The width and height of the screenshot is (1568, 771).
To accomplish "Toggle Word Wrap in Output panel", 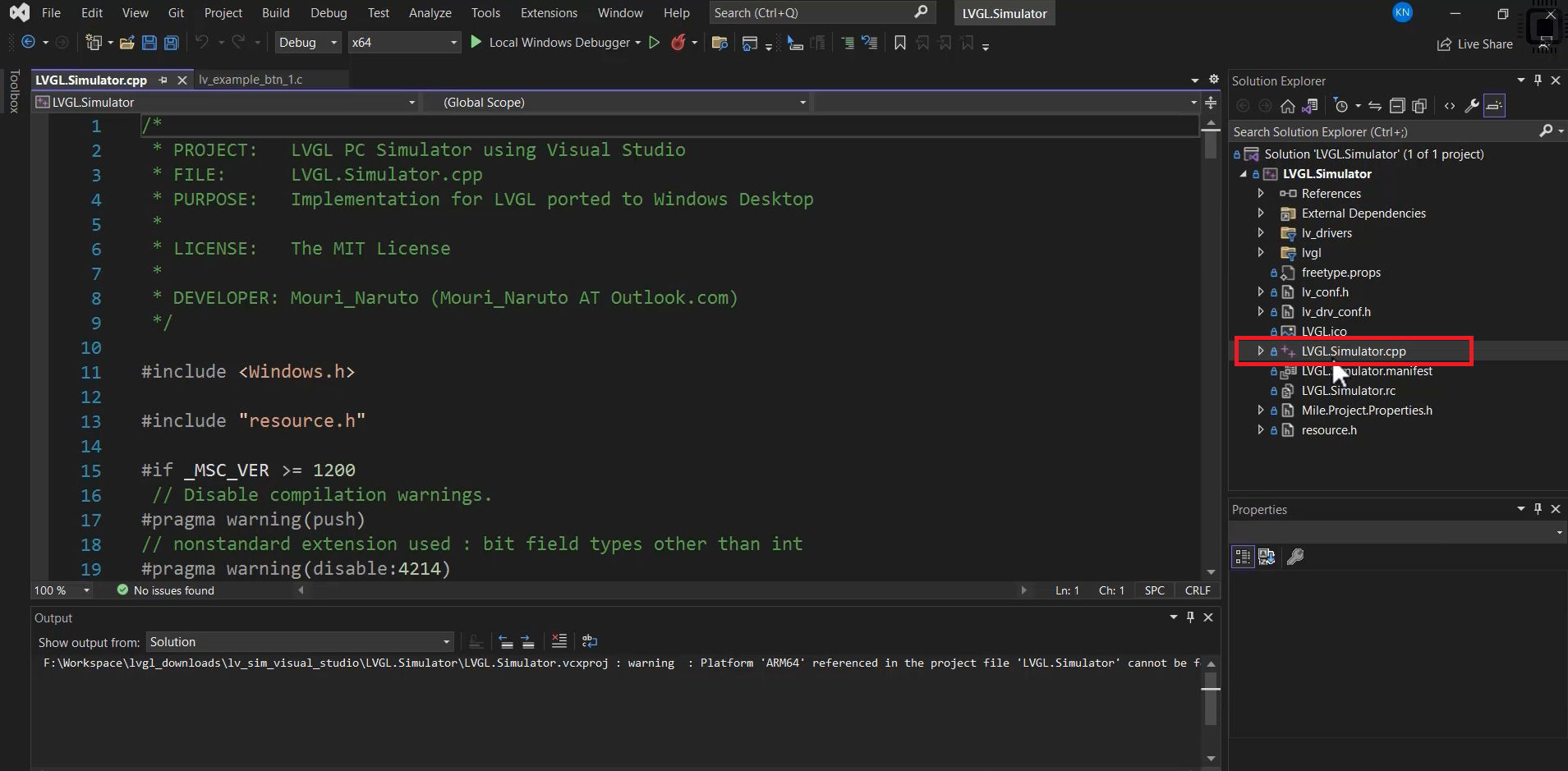I will tap(590, 641).
